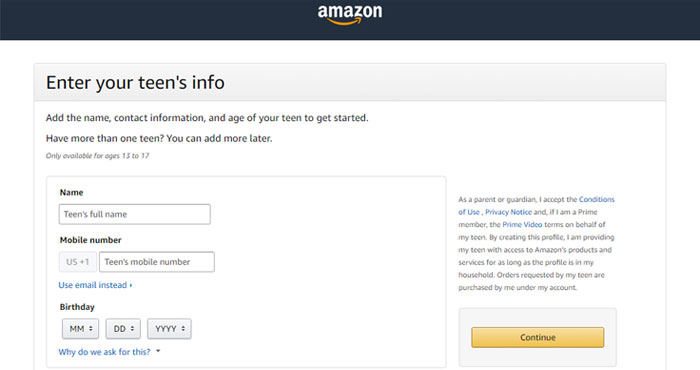Open the Conditions of Use link
Screen dimensions: 700x370
coord(596,199)
